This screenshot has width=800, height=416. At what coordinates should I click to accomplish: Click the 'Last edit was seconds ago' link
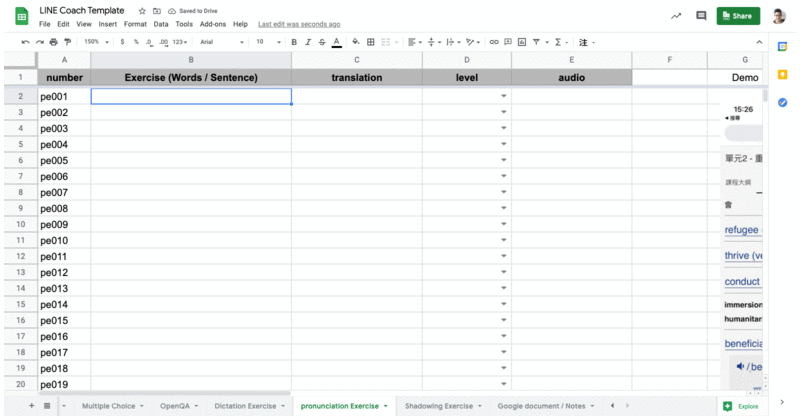pos(299,24)
